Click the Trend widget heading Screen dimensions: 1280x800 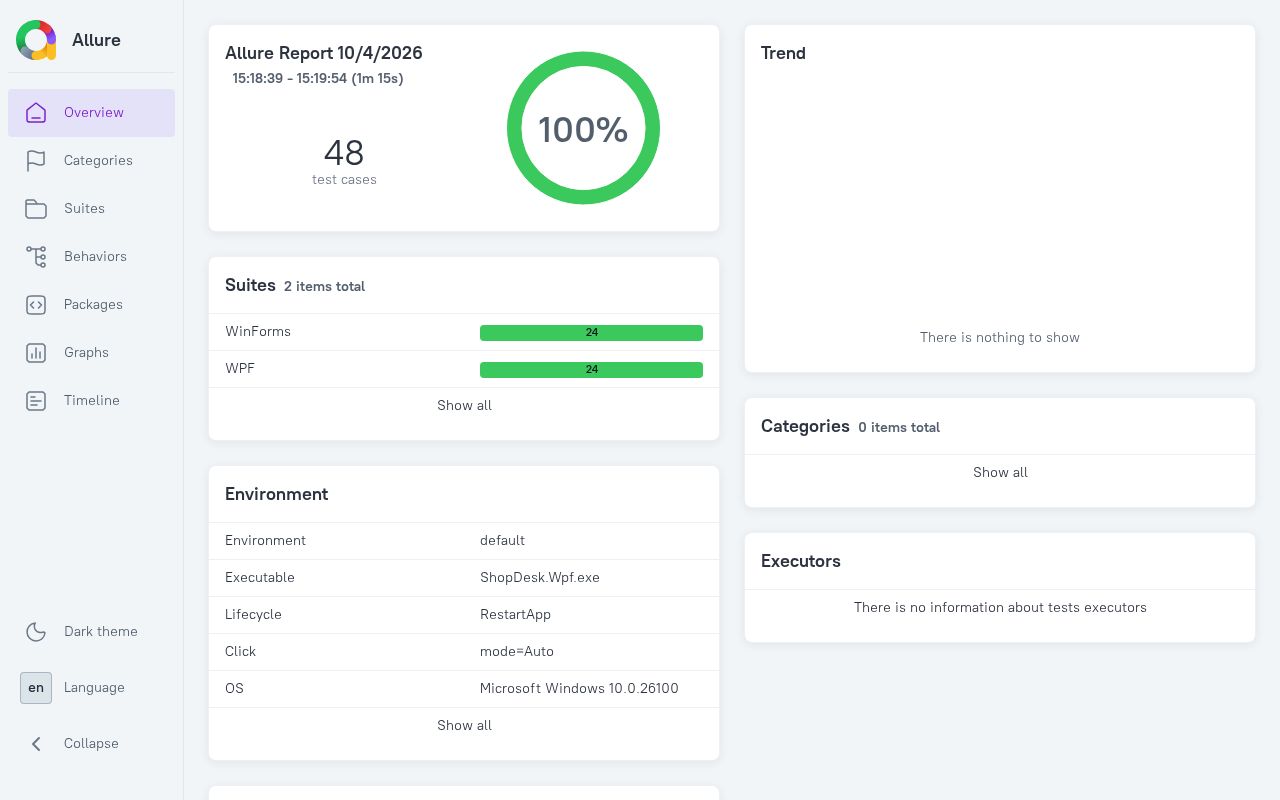(783, 53)
